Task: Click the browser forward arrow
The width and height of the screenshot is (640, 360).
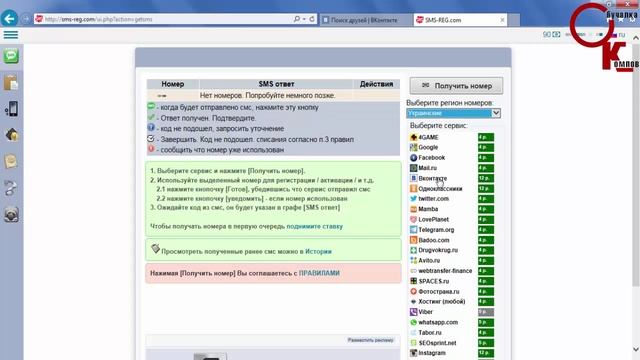Action: (25, 19)
